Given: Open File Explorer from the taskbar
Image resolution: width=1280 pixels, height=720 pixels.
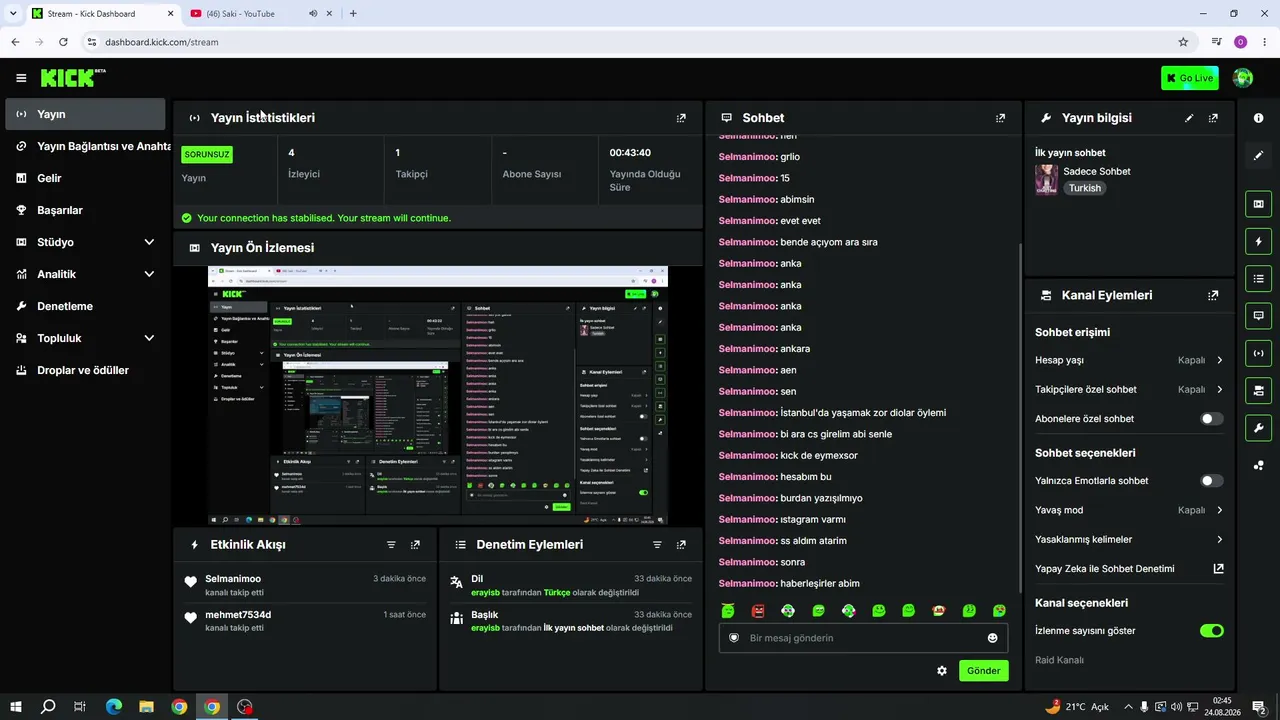Looking at the screenshot, I should (146, 707).
